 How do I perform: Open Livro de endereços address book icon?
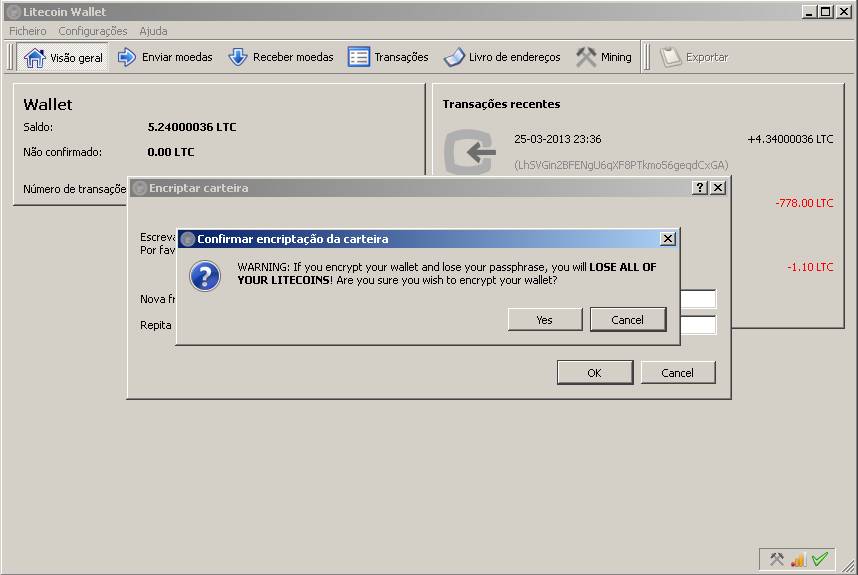tap(454, 57)
